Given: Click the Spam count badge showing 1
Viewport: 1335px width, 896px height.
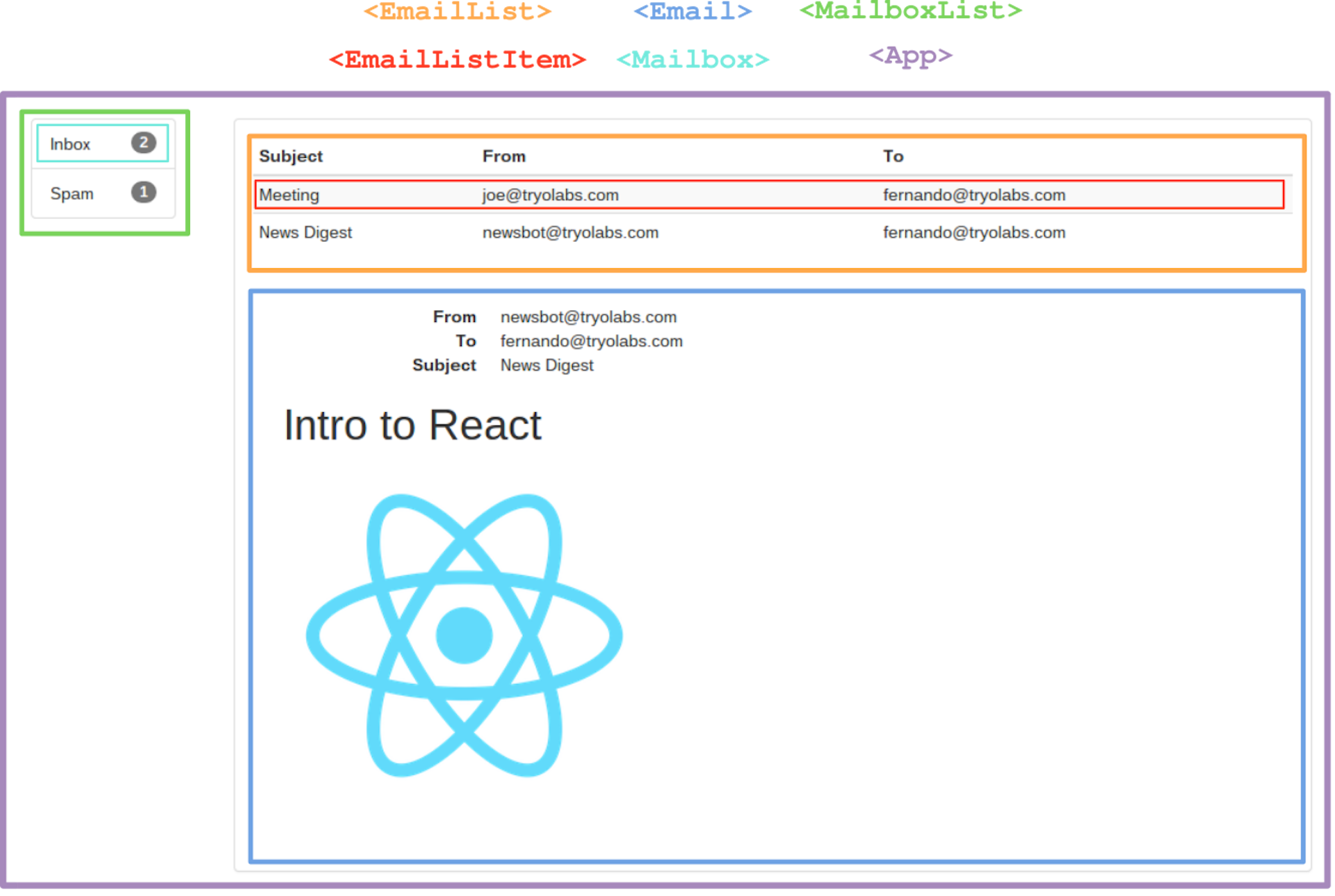Looking at the screenshot, I should click(143, 193).
